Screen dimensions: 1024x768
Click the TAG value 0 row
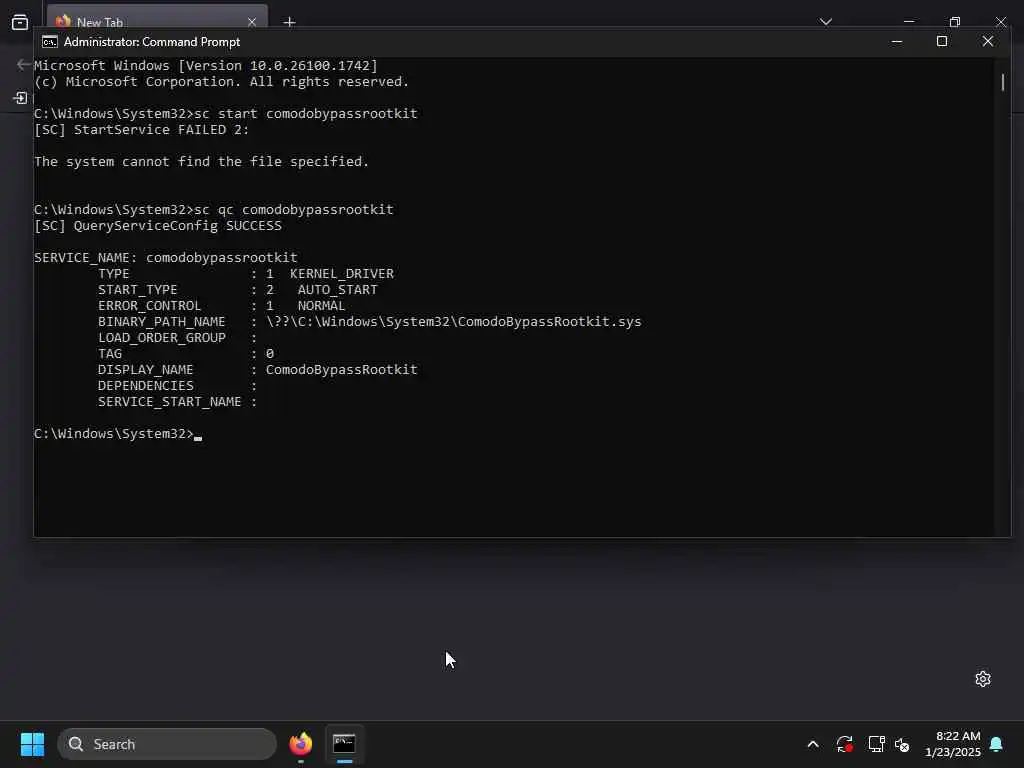[x=186, y=353]
